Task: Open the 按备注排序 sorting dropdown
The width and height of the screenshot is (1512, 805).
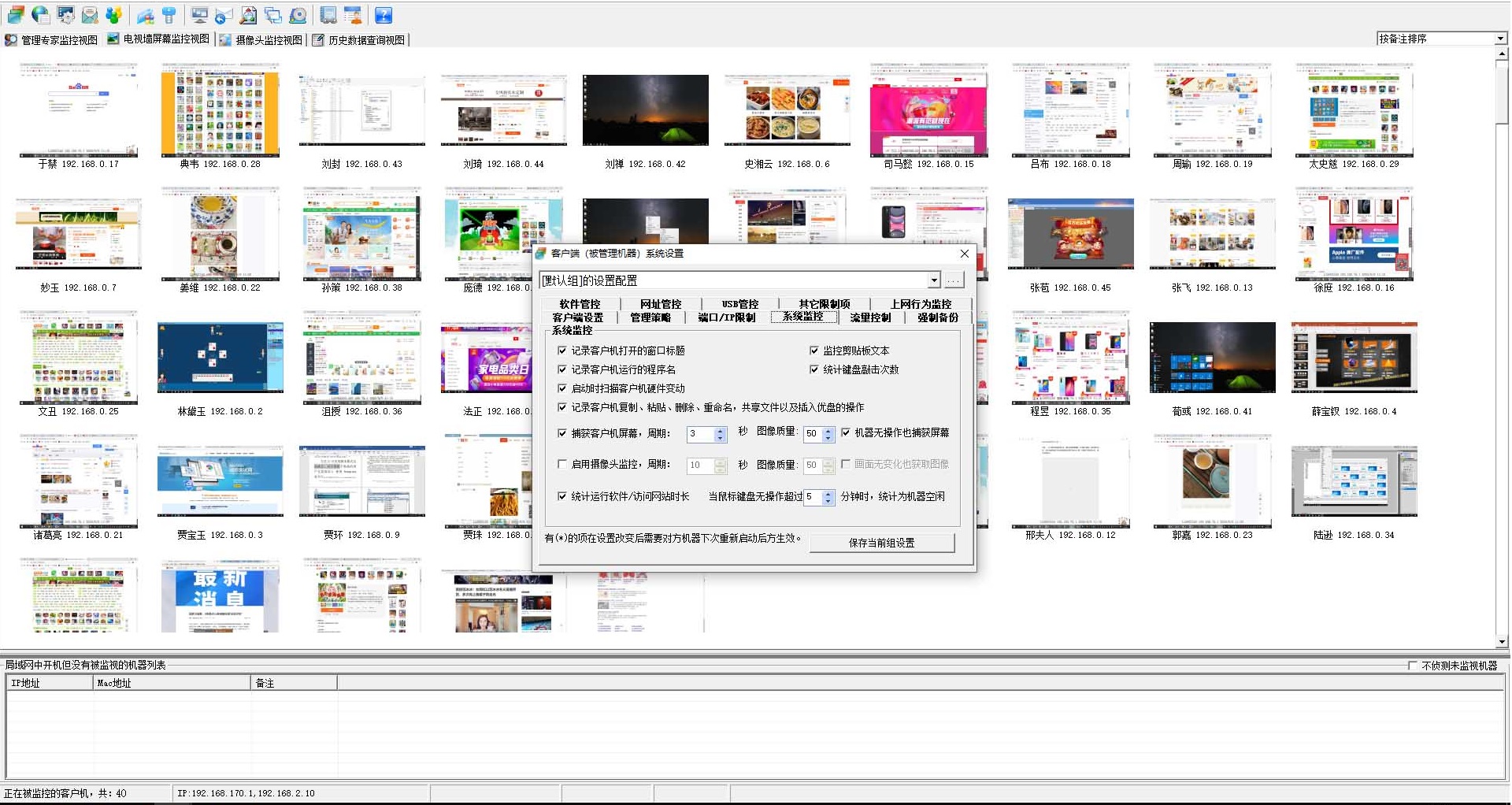Action: 1499,37
